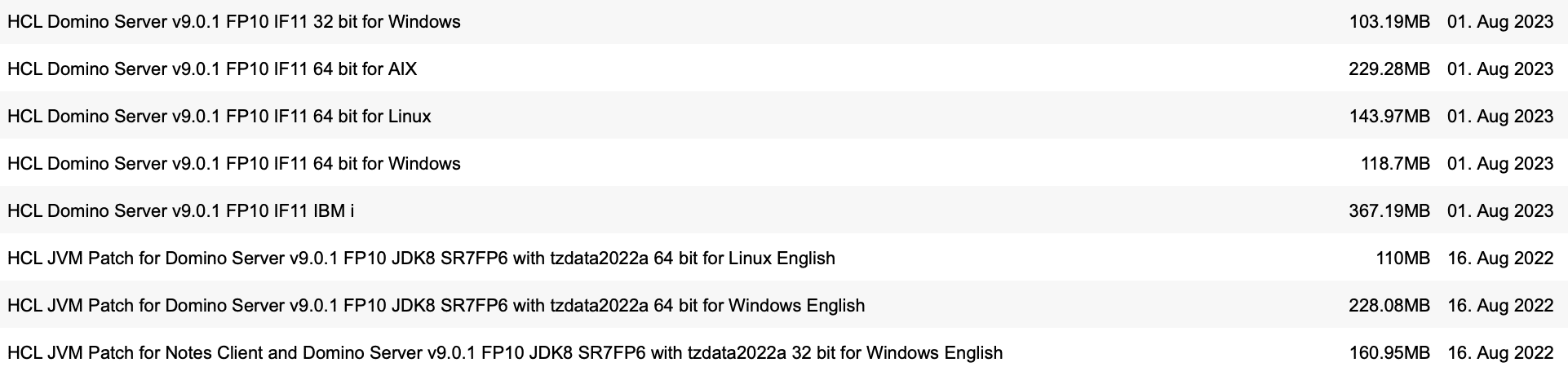The height and width of the screenshot is (367, 1568).
Task: Click the date on the AIX row
Action: point(1499,69)
